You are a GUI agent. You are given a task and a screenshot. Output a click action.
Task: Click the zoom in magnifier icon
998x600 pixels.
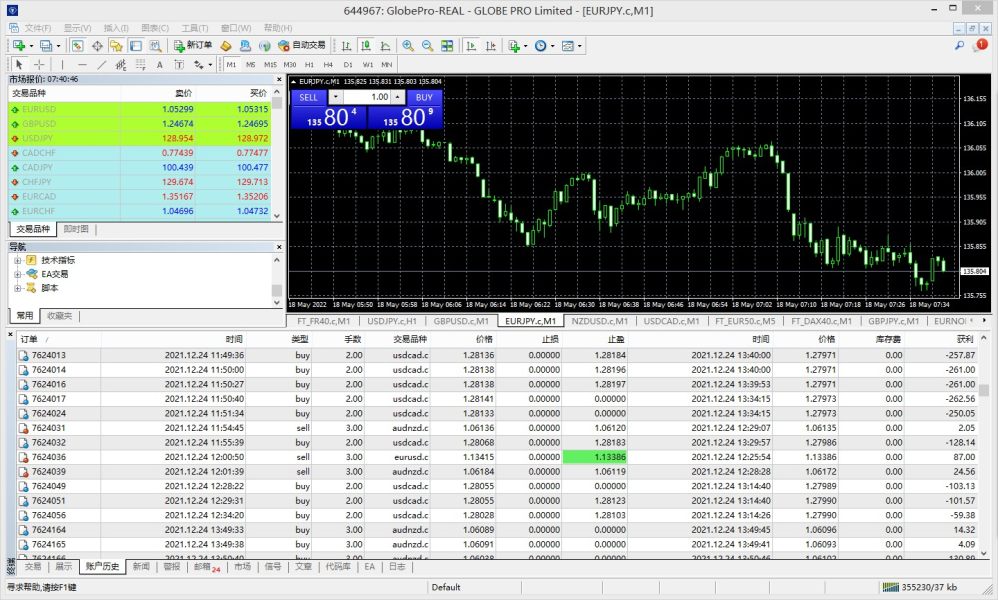pyautogui.click(x=408, y=46)
